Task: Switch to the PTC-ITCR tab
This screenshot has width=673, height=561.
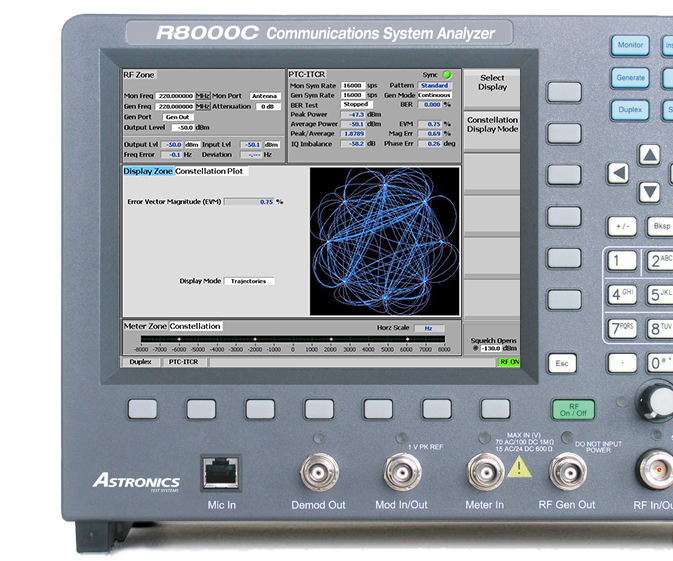Action: [x=182, y=362]
